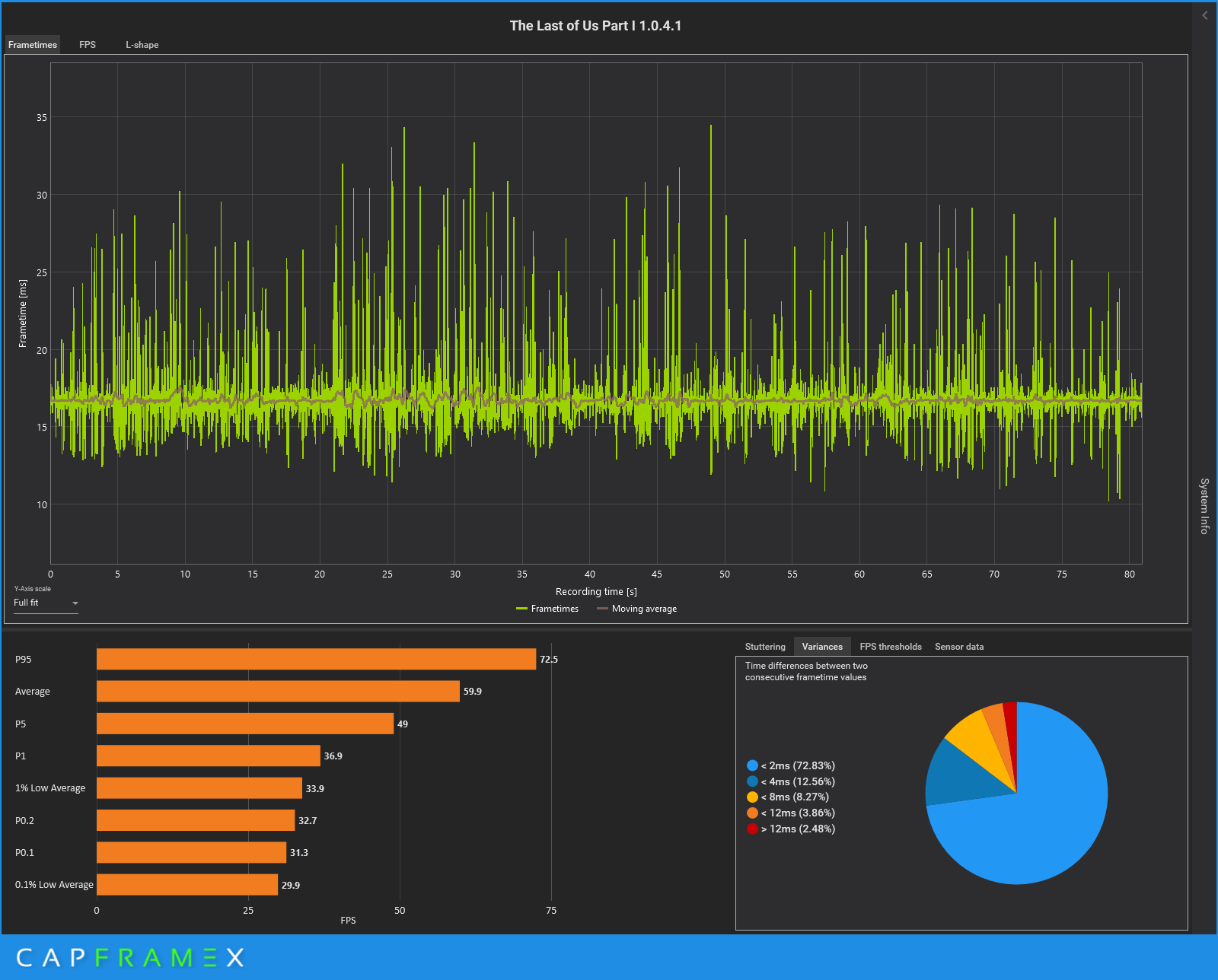
Task: Click the > 12ms red legend swatch
Action: (753, 829)
